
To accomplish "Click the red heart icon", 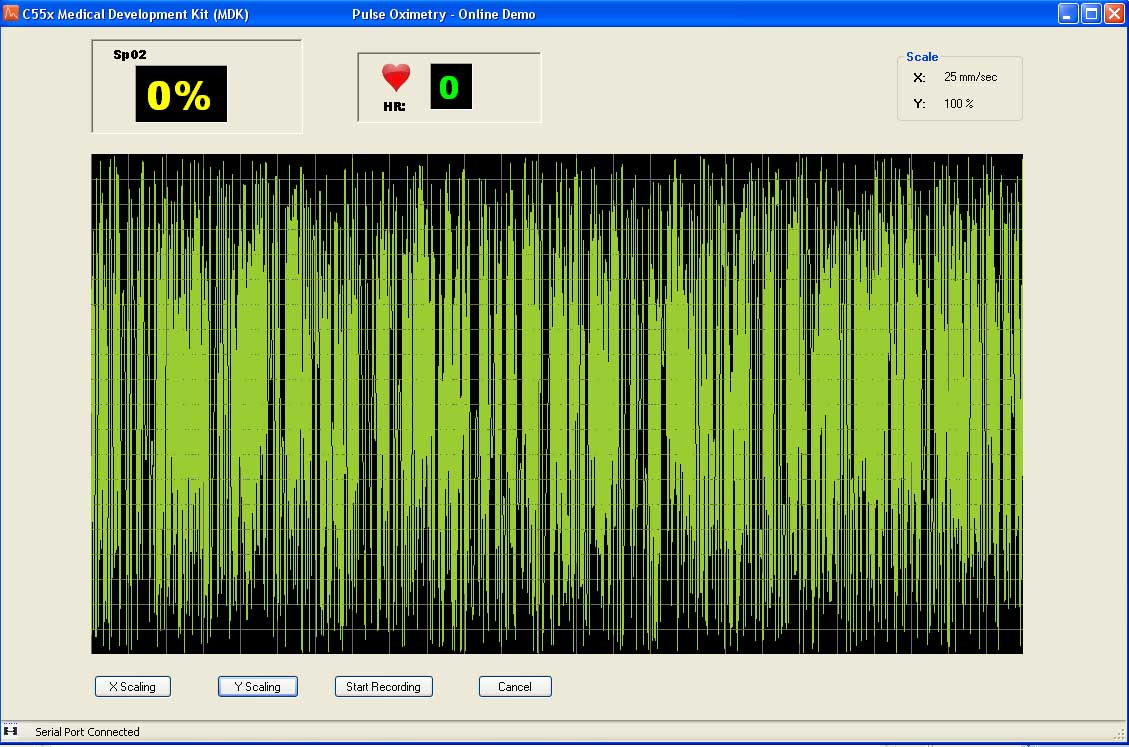I will tap(396, 77).
